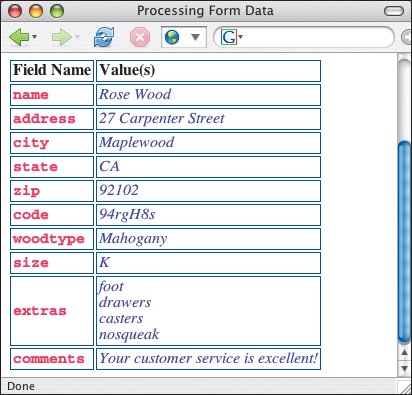Screen dimensions: 412x395
Task: Click the 'address' field label
Action: (x=44, y=119)
